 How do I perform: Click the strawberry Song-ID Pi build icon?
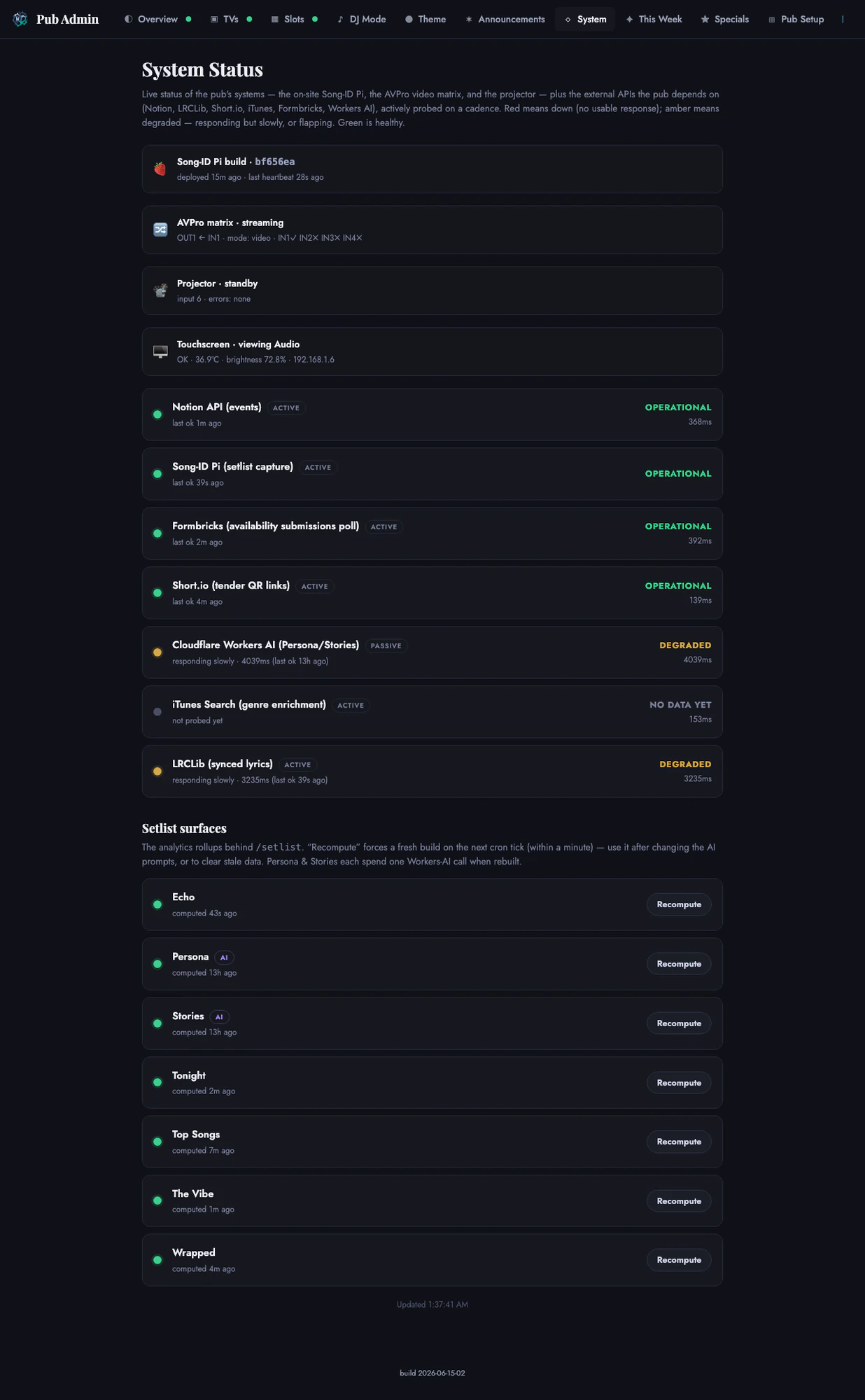pos(160,169)
